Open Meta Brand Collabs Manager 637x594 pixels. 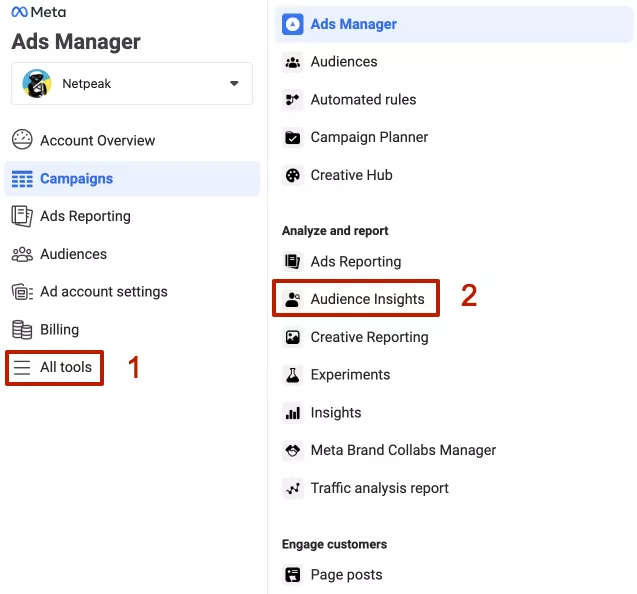403,450
